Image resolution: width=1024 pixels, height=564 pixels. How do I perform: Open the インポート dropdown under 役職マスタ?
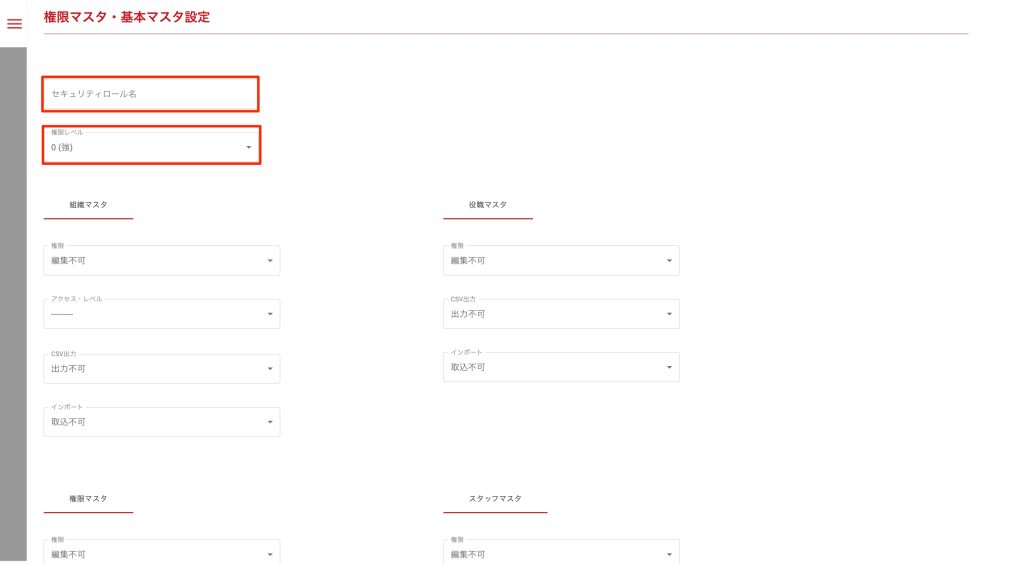click(x=561, y=367)
